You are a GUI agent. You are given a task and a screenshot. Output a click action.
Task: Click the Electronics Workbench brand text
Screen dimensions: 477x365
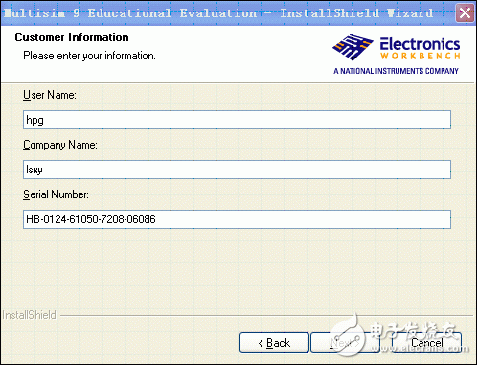pos(420,48)
